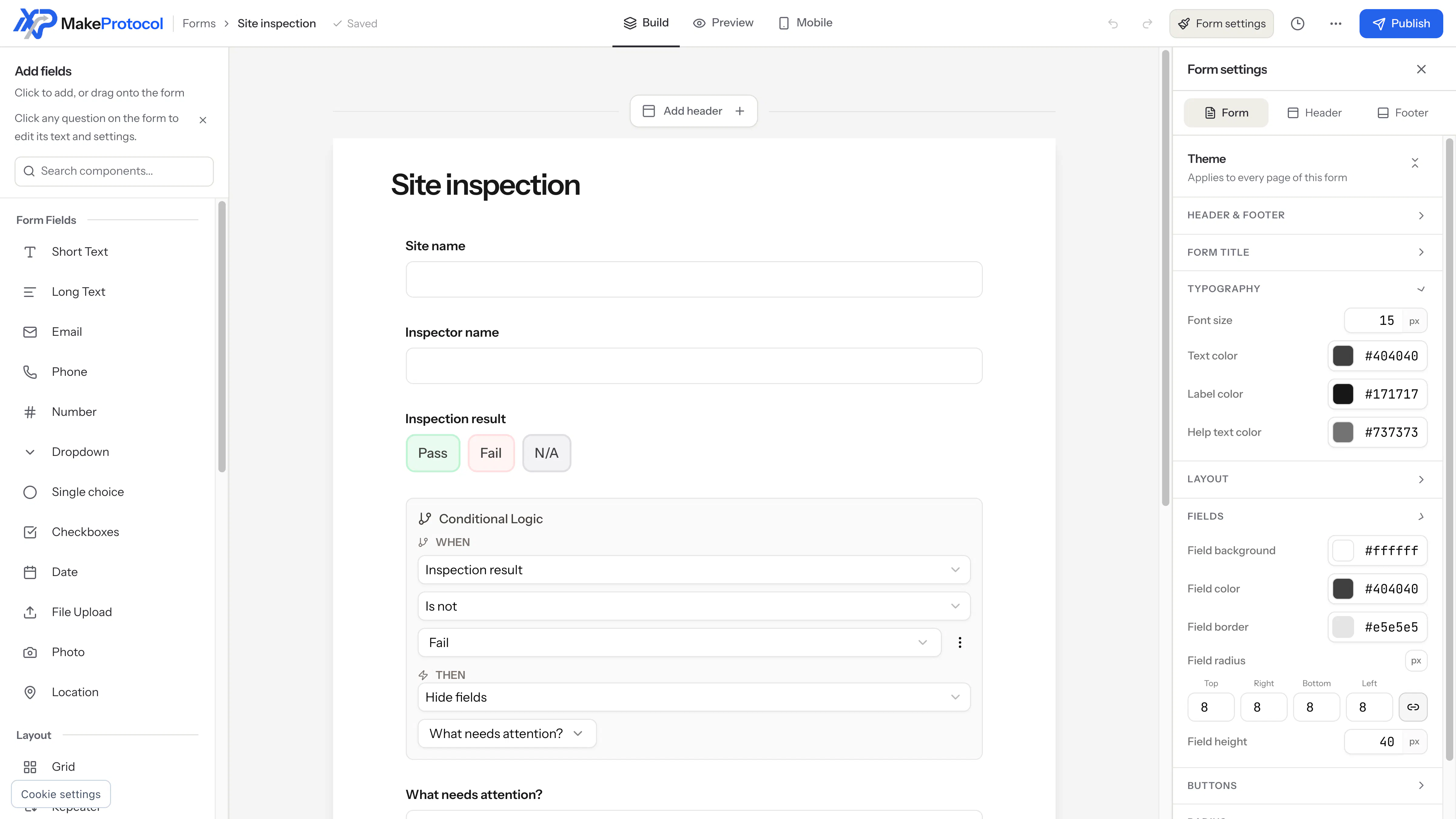Viewport: 1456px width, 819px height.
Task: Open the three-dot more options menu in top bar
Action: pos(1336,24)
